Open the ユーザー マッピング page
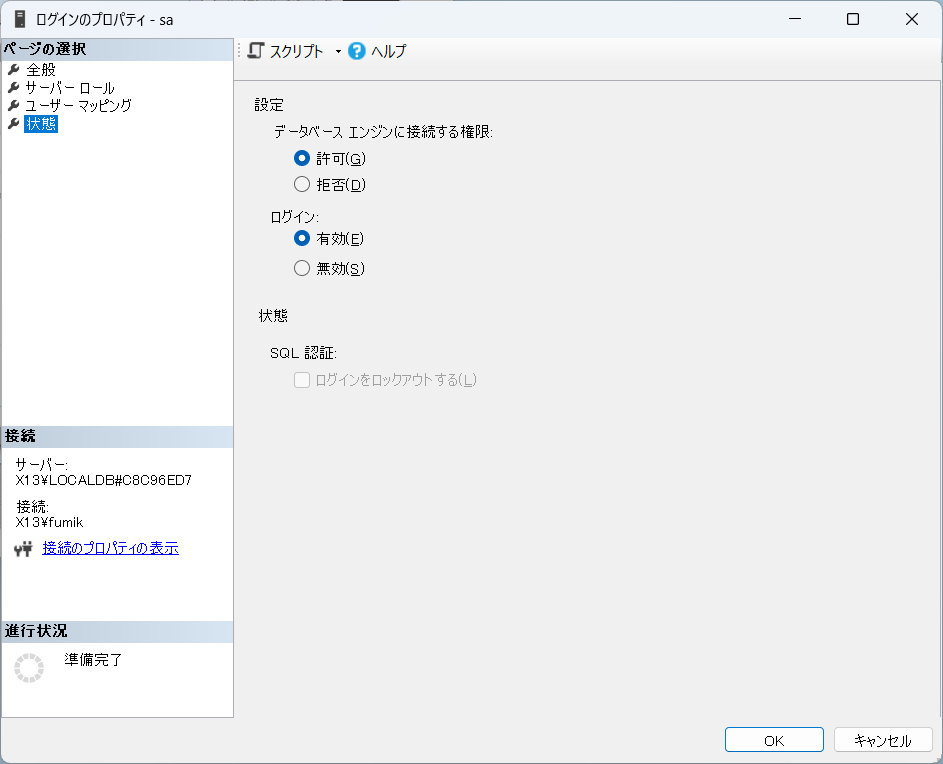 point(78,106)
